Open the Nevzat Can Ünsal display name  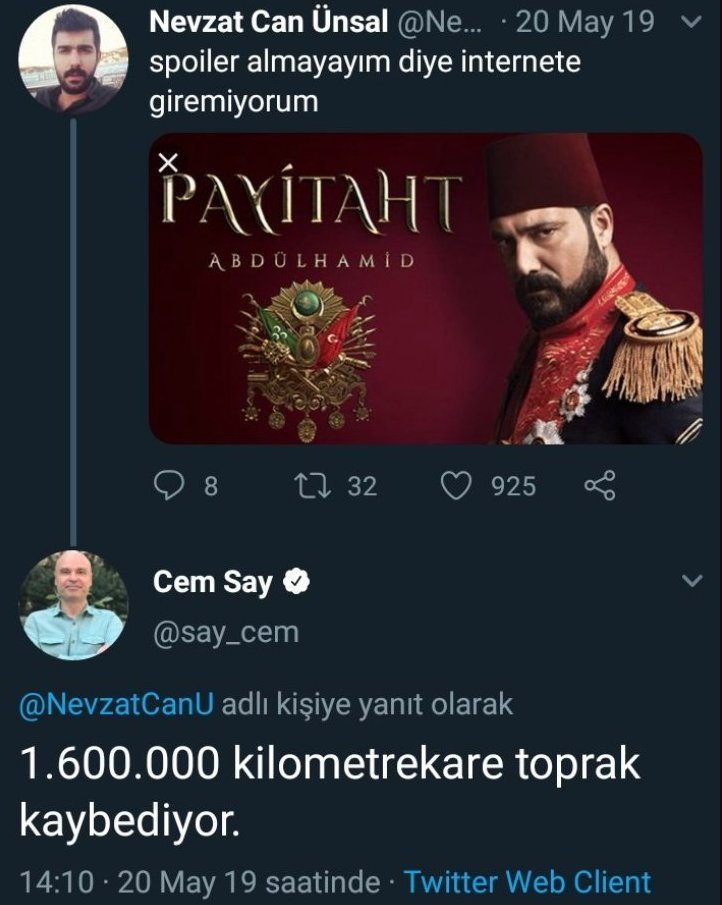269,21
